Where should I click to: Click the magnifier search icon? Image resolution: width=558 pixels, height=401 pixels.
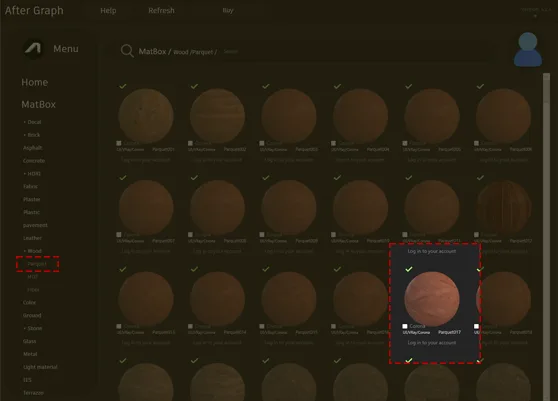point(127,51)
